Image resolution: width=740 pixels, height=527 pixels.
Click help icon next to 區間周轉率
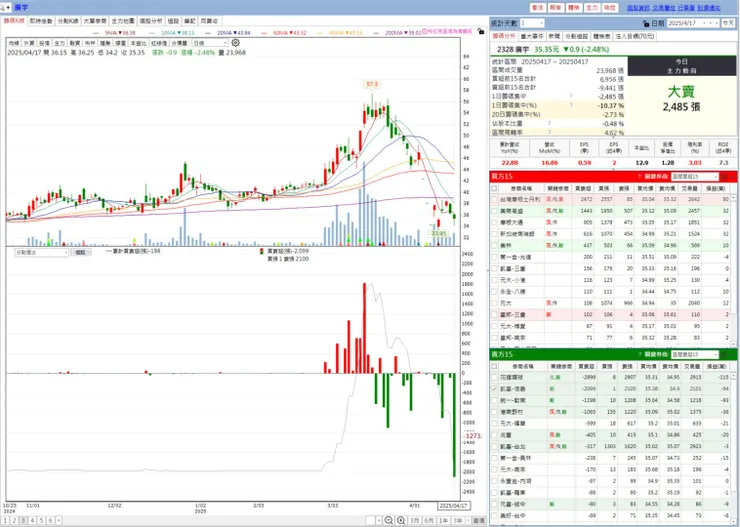point(549,132)
